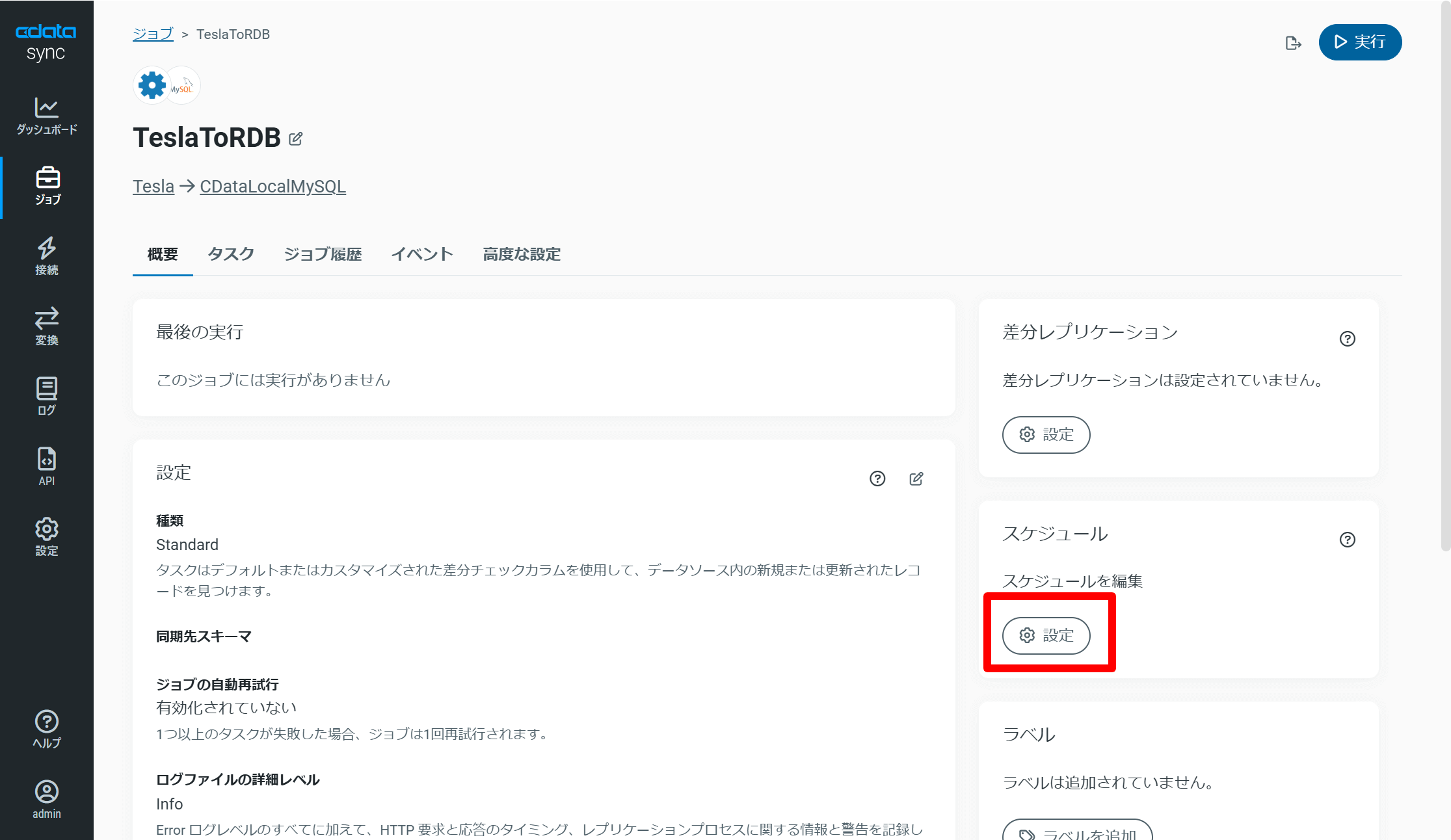This screenshot has width=1451, height=840.
Task: Click help icon in スケジュール card
Action: click(x=1347, y=540)
